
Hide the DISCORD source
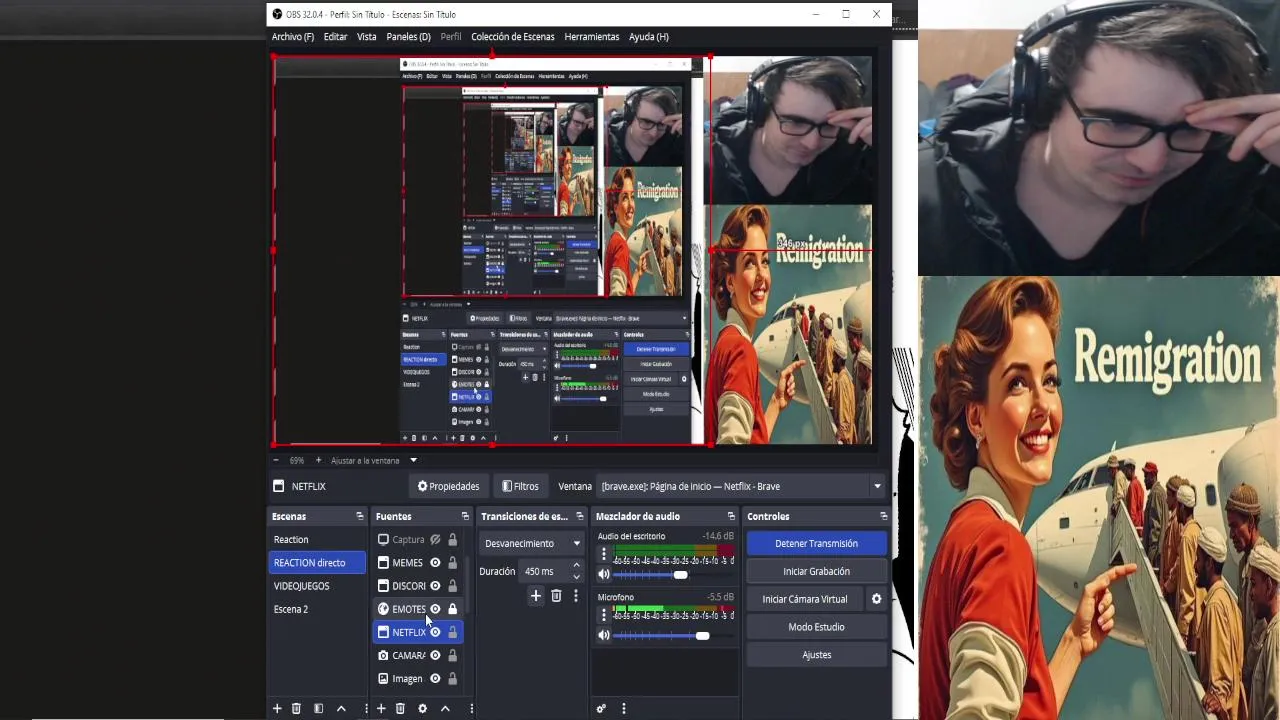(435, 586)
